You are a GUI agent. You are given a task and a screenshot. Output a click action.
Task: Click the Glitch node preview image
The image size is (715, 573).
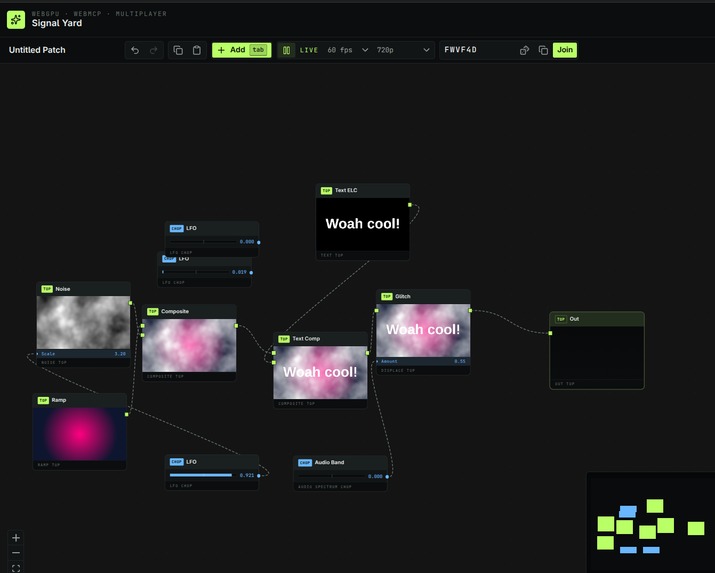click(x=423, y=330)
